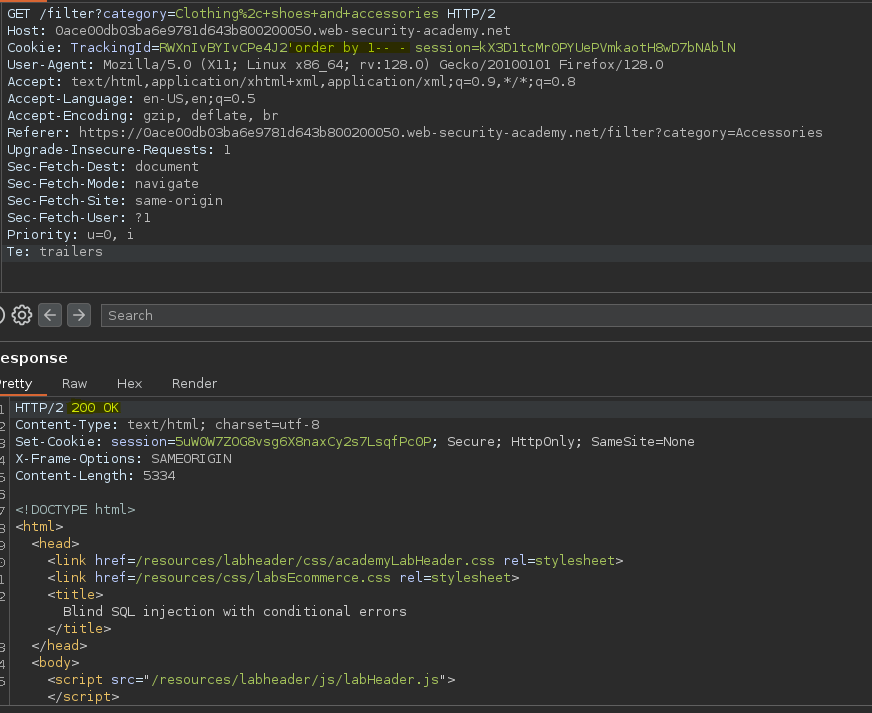The height and width of the screenshot is (713, 872).
Task: Switch to the Raw response tab
Action: coord(75,384)
